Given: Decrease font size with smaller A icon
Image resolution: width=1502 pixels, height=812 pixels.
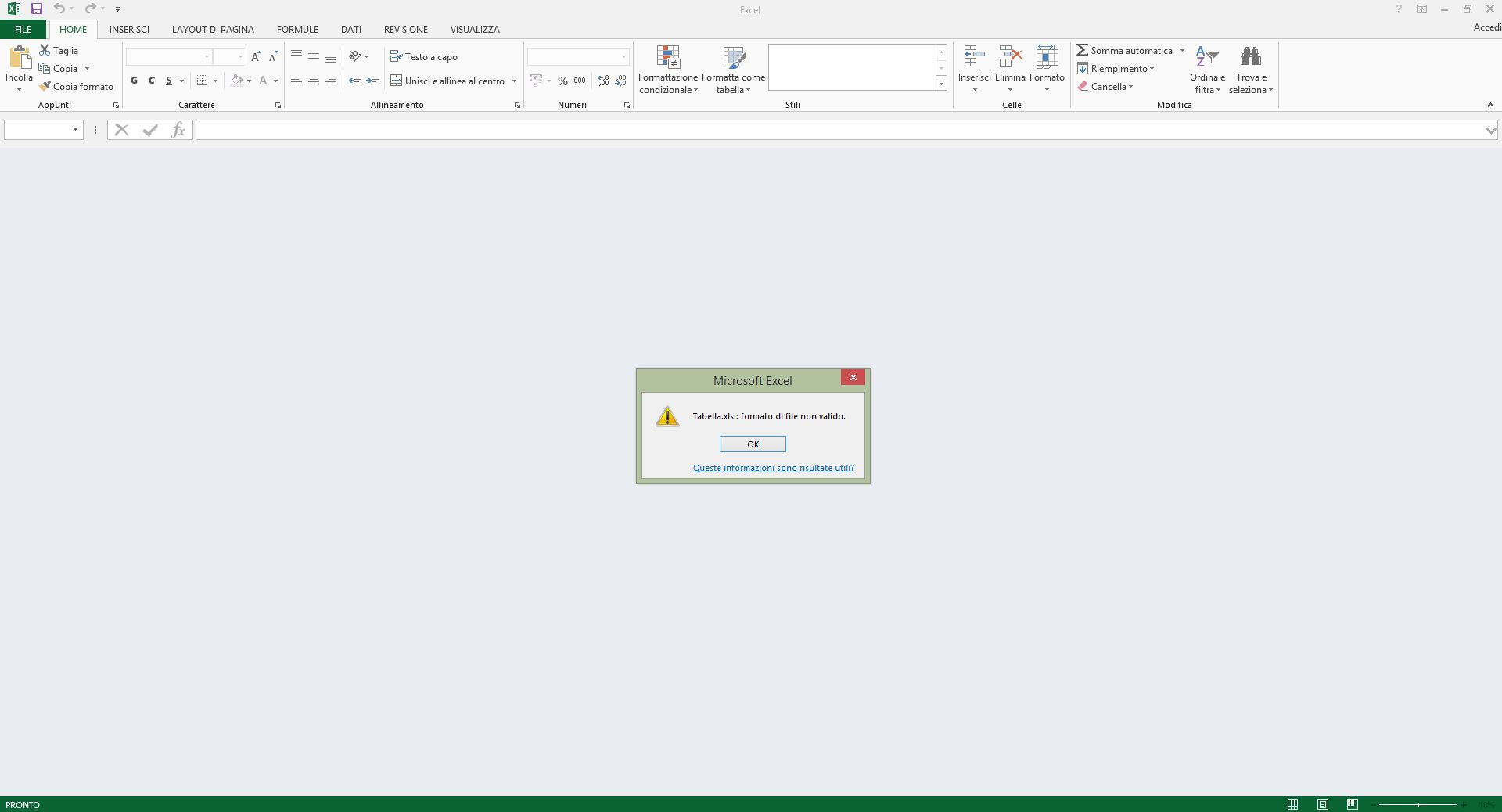Looking at the screenshot, I should (273, 56).
